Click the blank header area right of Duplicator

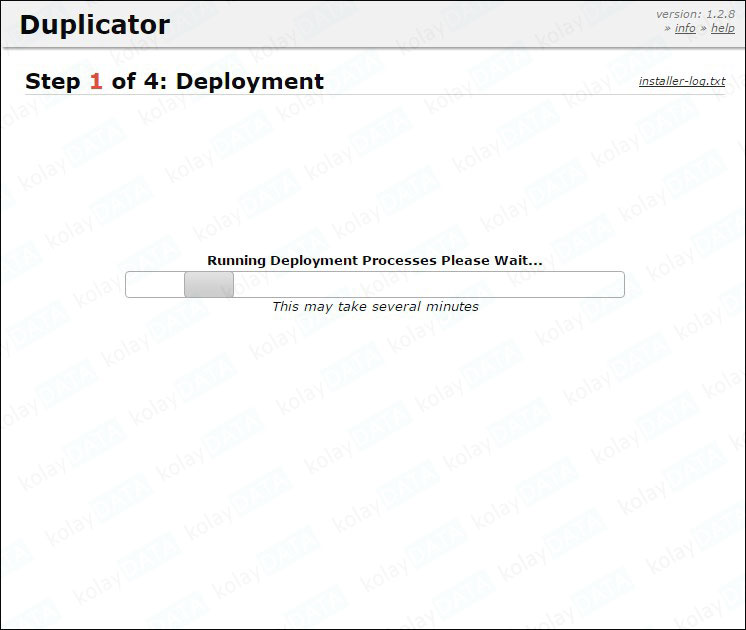[x=400, y=25]
